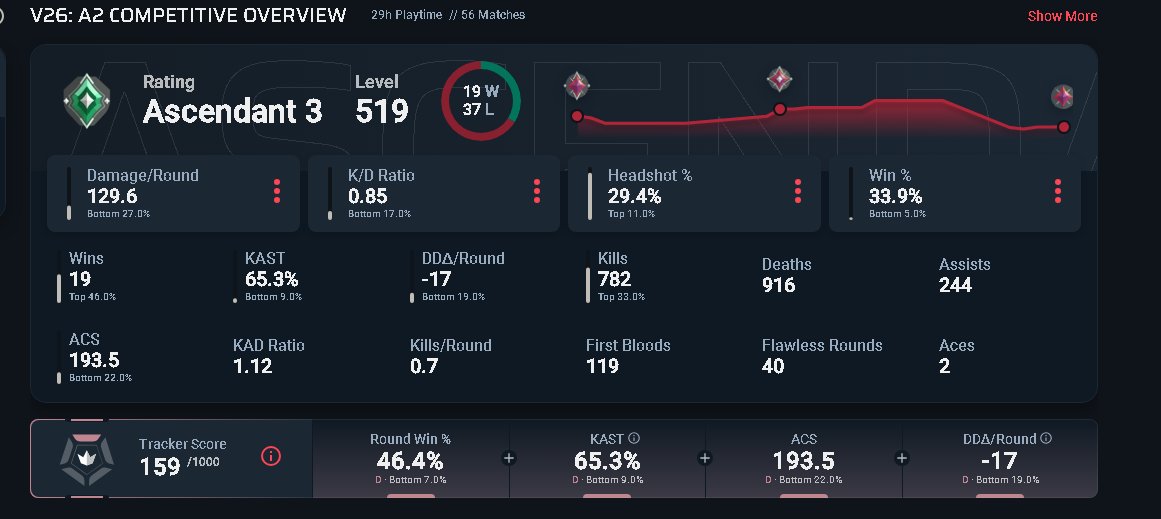
Task: Click the Tracker Score crown emblem
Action: pyautogui.click(x=87, y=458)
